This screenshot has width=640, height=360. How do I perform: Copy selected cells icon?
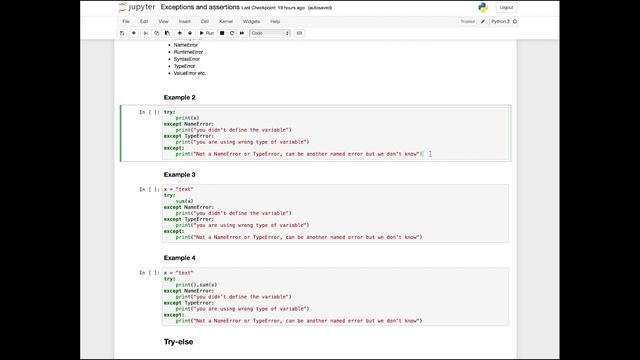click(156, 33)
